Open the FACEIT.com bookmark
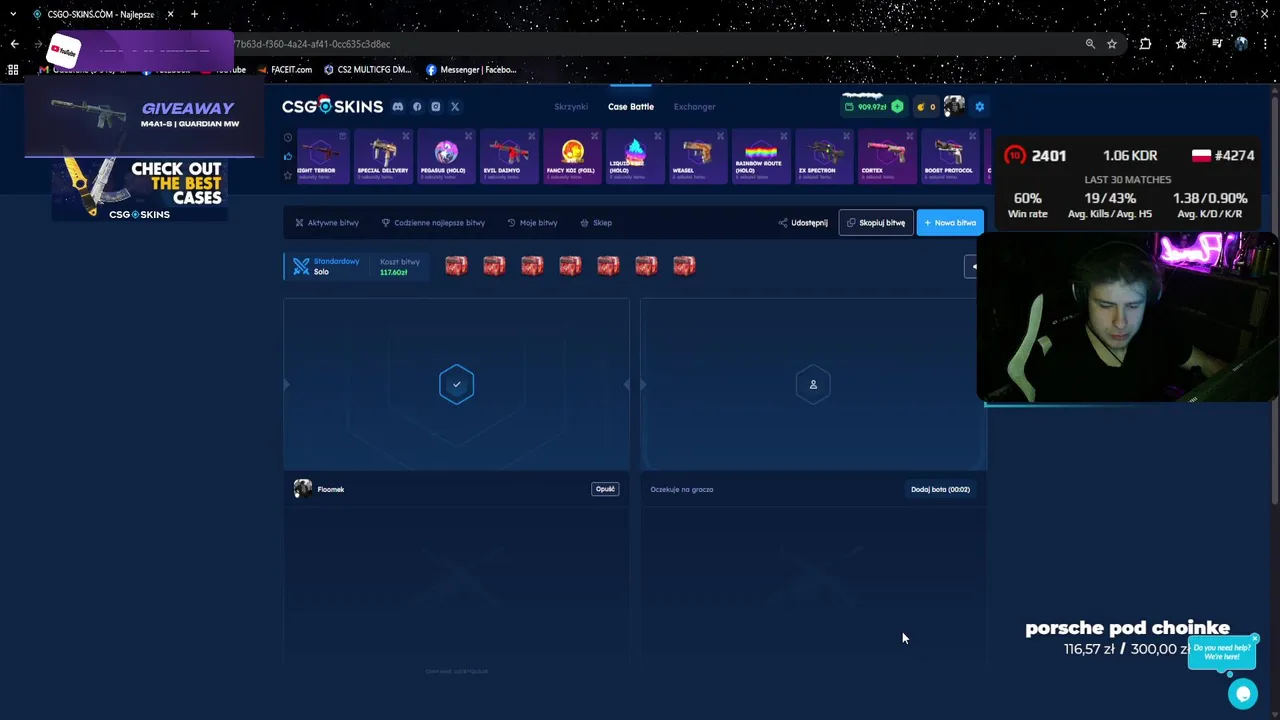Screen dimensions: 1280x720 [x=285, y=70]
